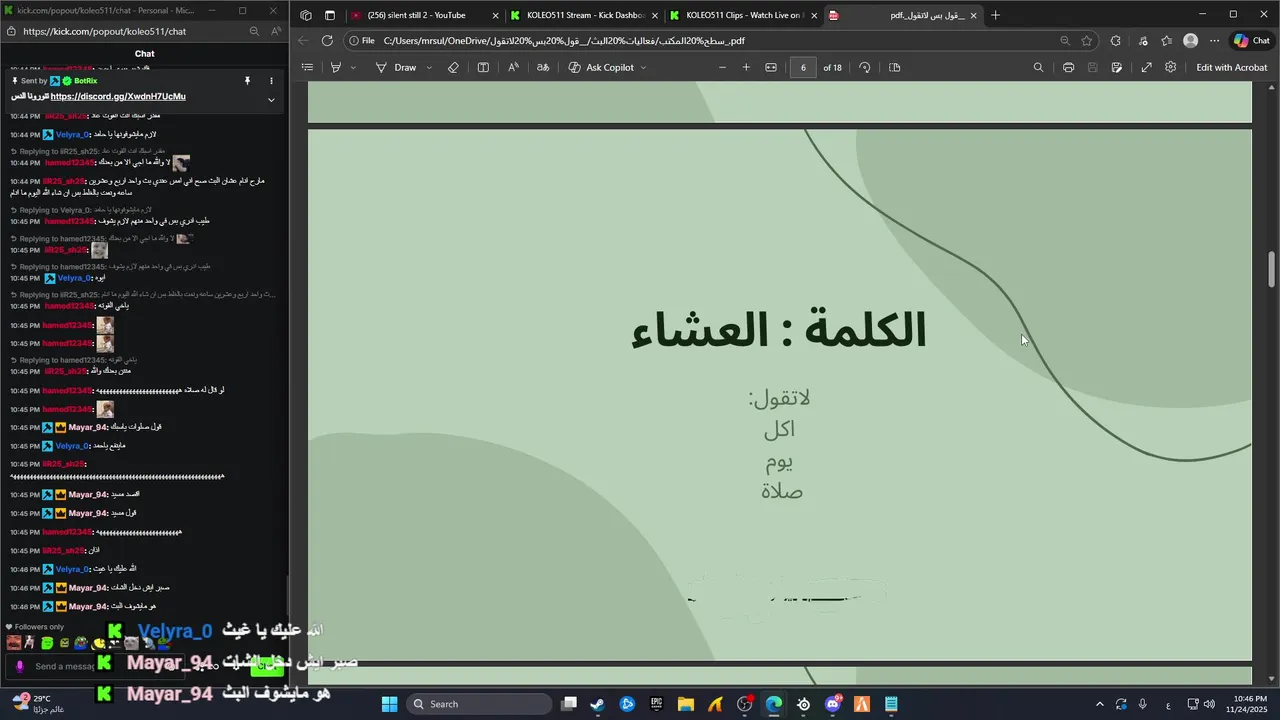1280x720 pixels.
Task: Add PDF page to favorites star
Action: pyautogui.click(x=1087, y=41)
